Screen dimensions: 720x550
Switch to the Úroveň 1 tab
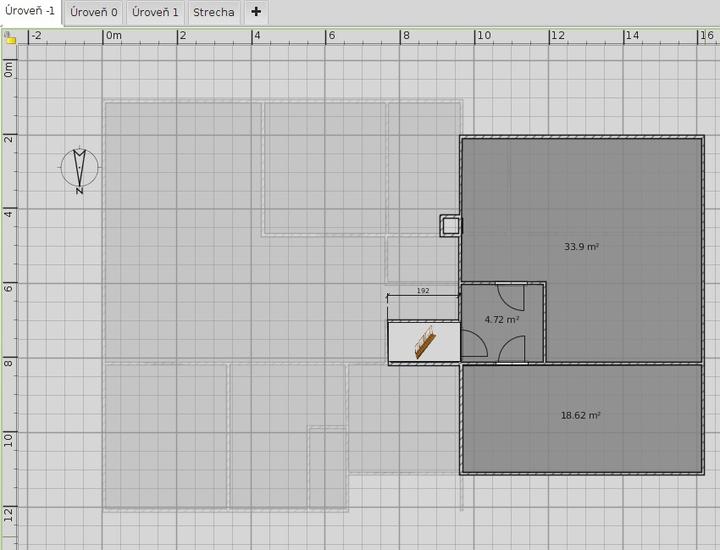click(155, 13)
